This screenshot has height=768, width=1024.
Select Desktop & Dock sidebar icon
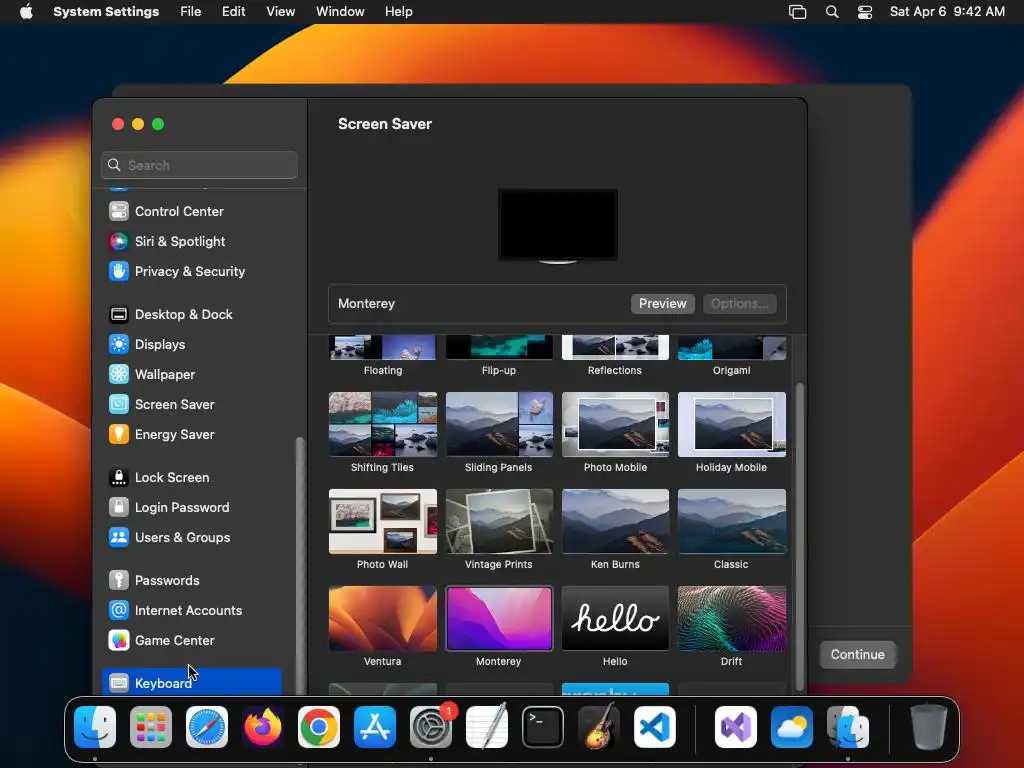pyautogui.click(x=119, y=315)
